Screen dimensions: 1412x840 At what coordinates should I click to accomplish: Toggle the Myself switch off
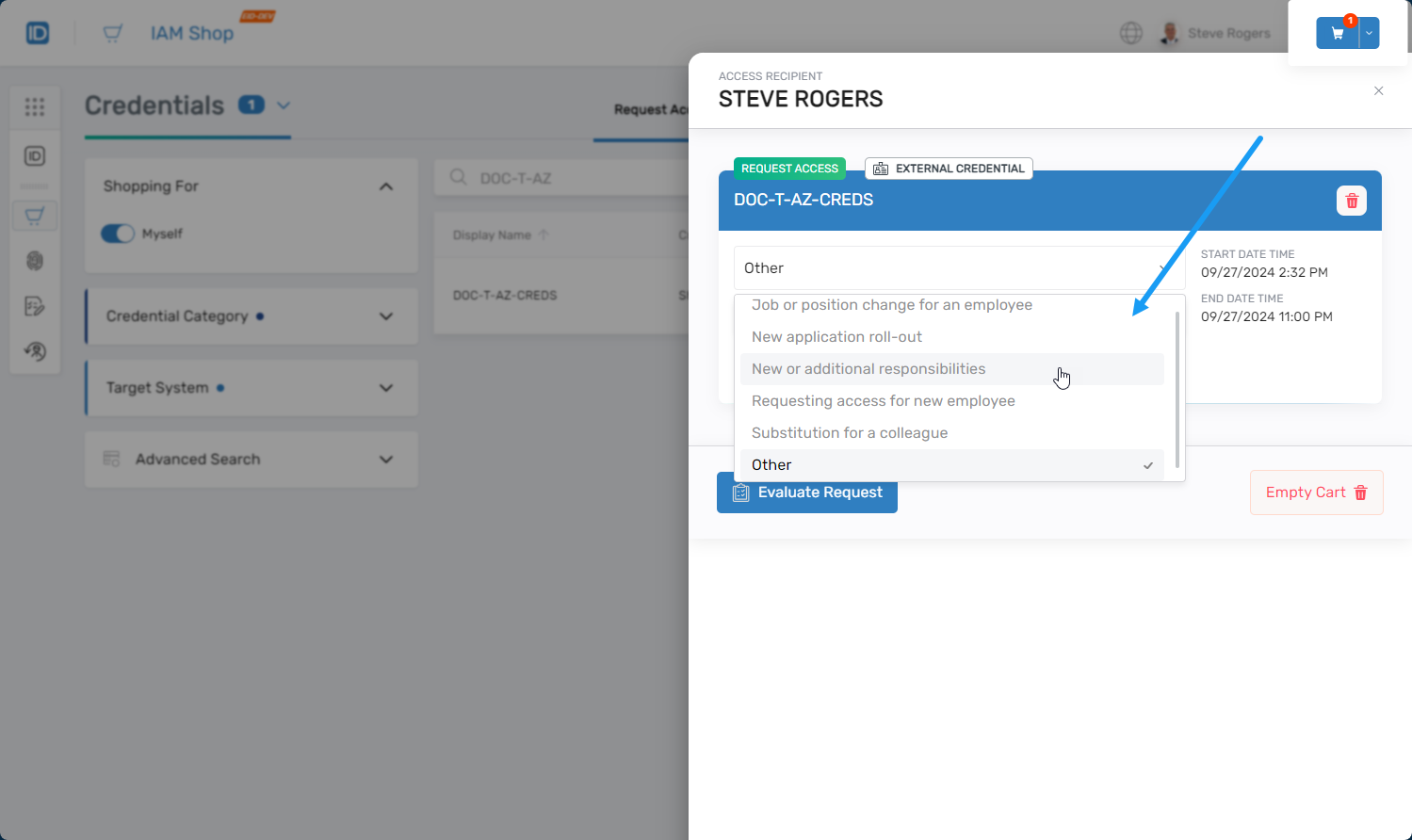[118, 234]
